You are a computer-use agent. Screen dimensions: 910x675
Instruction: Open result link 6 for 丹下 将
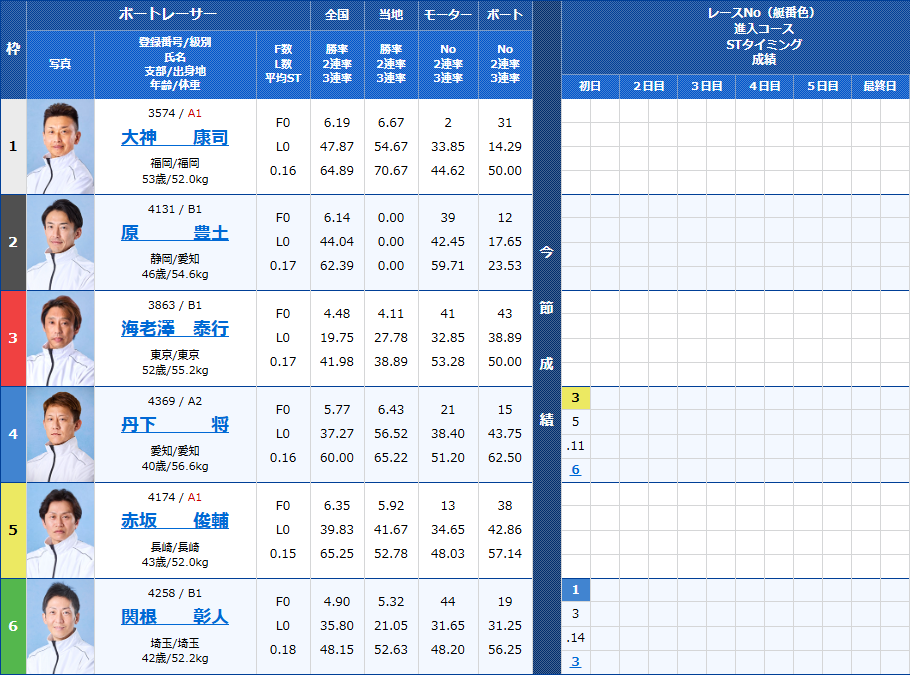[575, 470]
